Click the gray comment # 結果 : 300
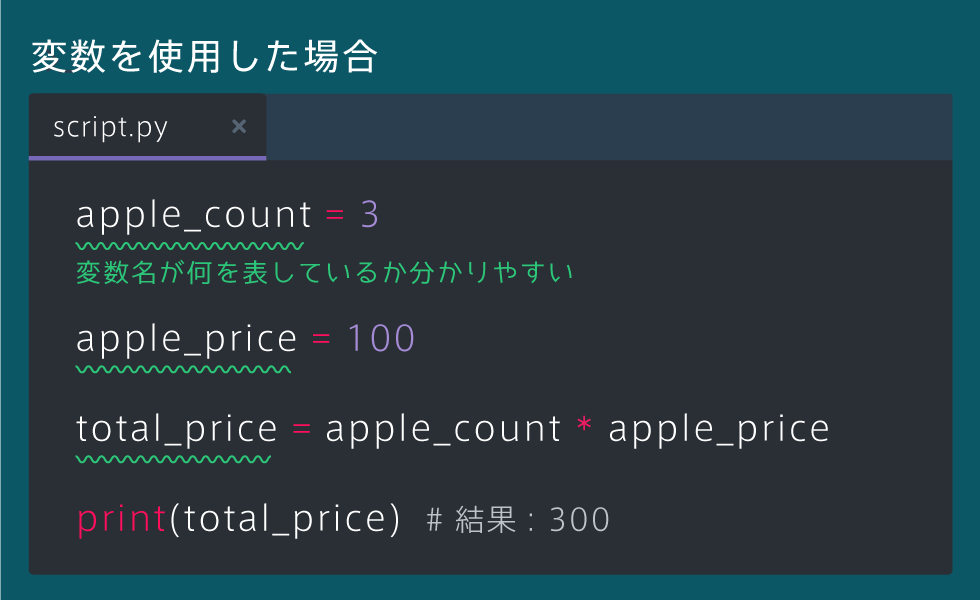Viewport: 980px width, 600px height. (x=518, y=519)
